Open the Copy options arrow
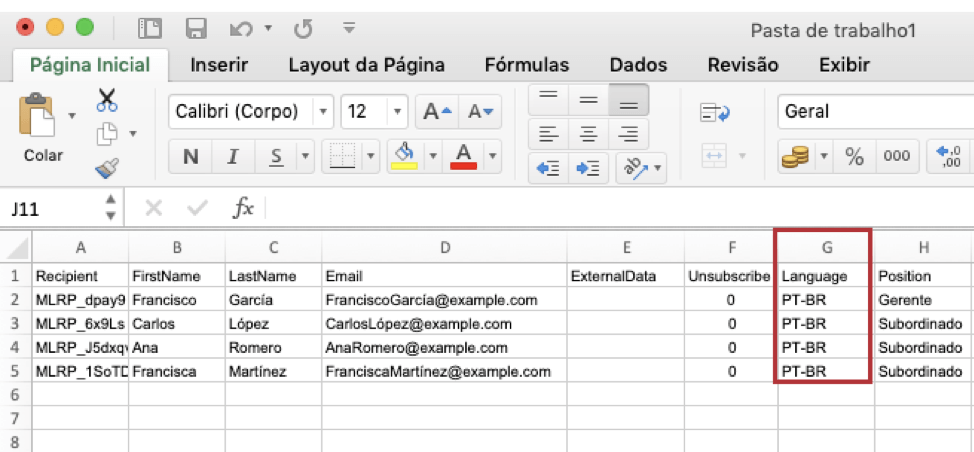This screenshot has height=452, width=974. [132, 133]
